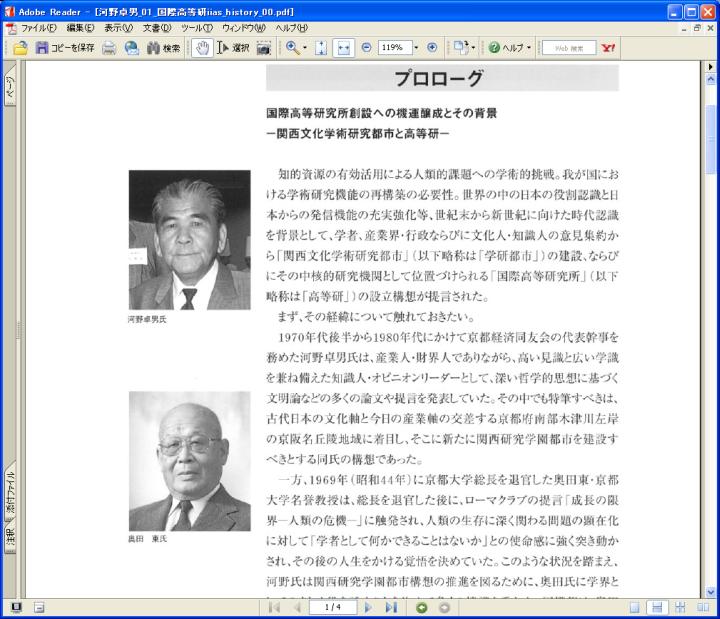Image resolution: width=720 pixels, height=619 pixels.
Task: Expand the Zoom In tool dropdown
Action: (305, 48)
